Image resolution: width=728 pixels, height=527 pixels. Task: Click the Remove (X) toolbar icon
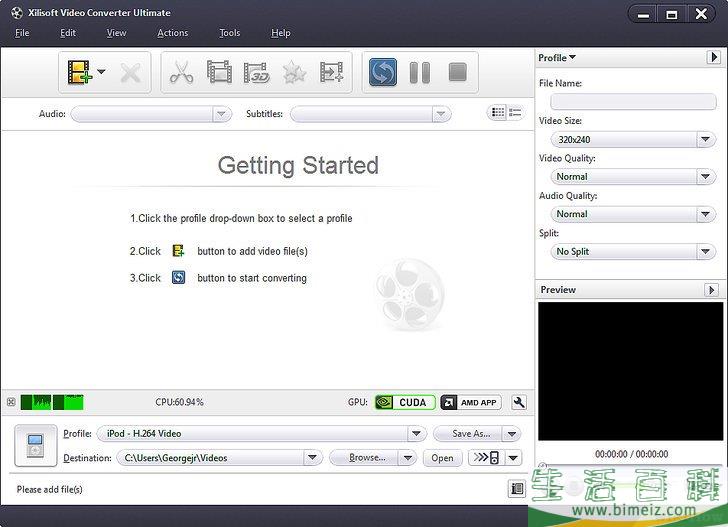[x=130, y=73]
